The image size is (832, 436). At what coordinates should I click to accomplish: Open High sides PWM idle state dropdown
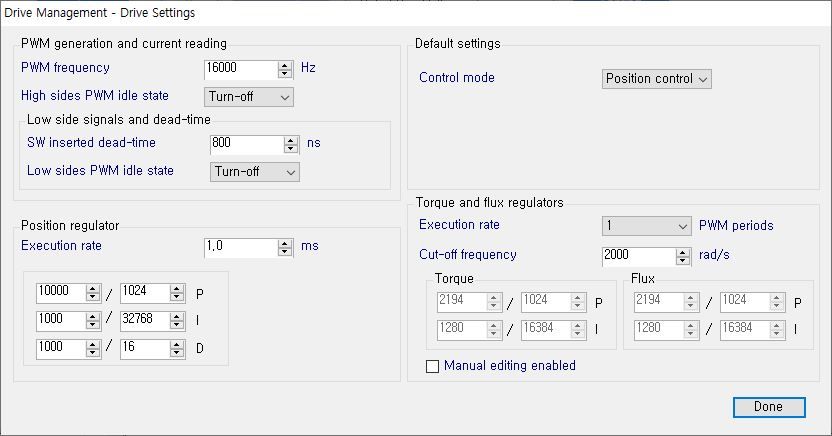pyautogui.click(x=249, y=97)
